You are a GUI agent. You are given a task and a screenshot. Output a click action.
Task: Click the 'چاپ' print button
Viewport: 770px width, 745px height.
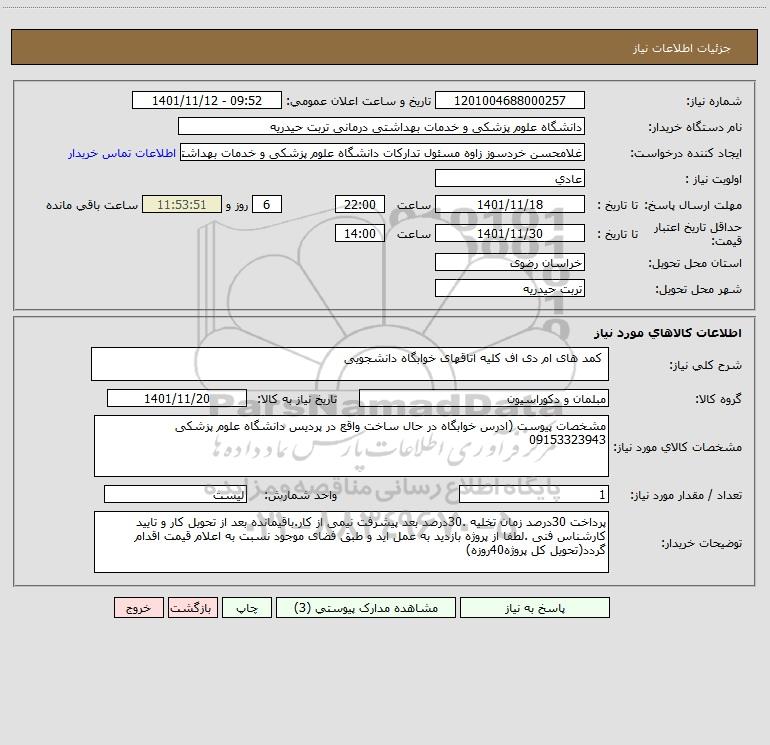click(x=247, y=608)
